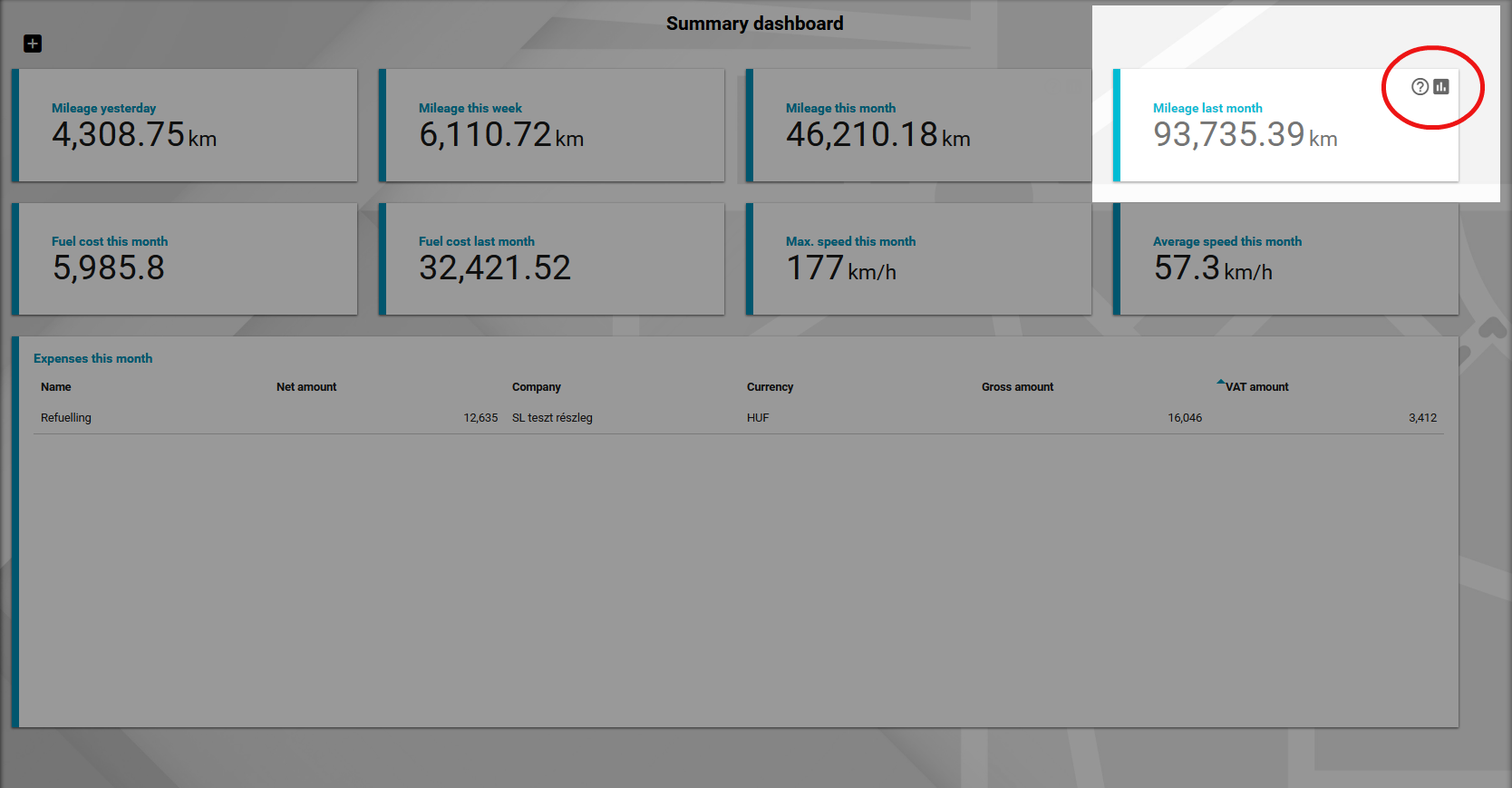Open help on Mileage last month card

pyautogui.click(x=1420, y=87)
